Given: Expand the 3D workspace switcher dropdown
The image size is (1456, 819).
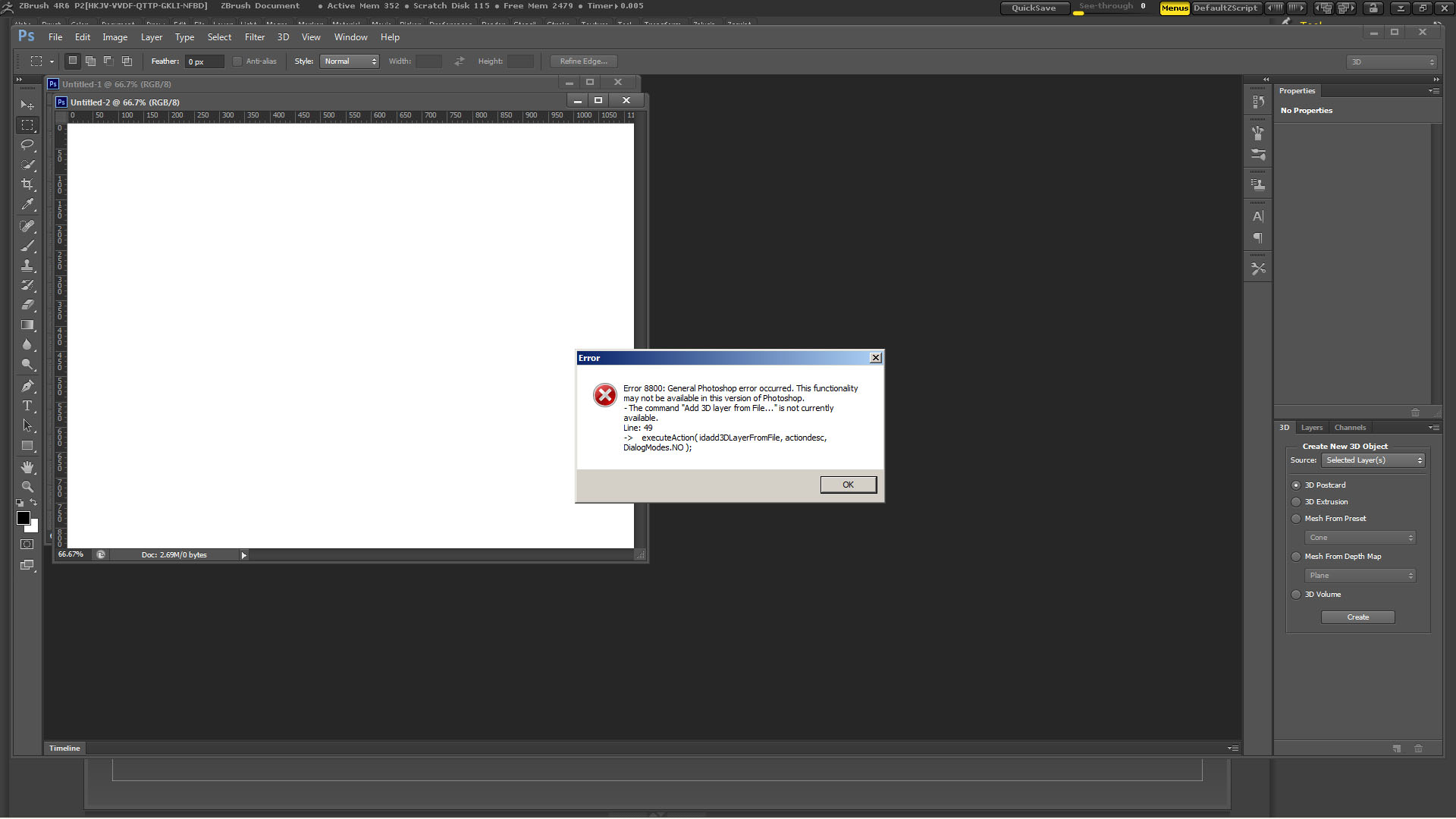Looking at the screenshot, I should pos(1392,62).
